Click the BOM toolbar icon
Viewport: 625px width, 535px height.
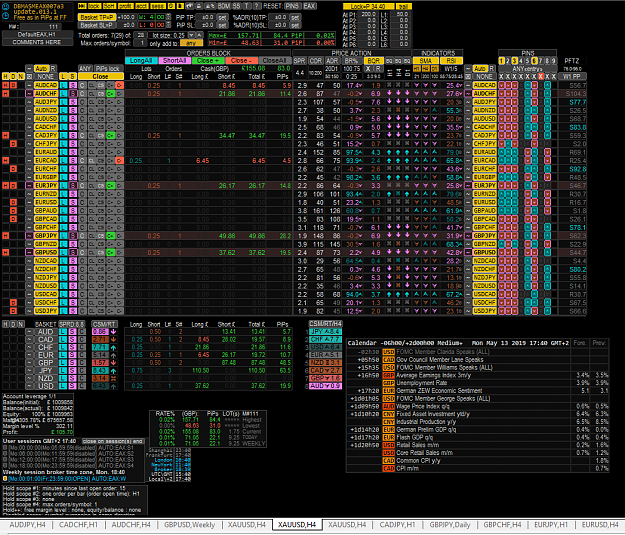coord(224,6)
